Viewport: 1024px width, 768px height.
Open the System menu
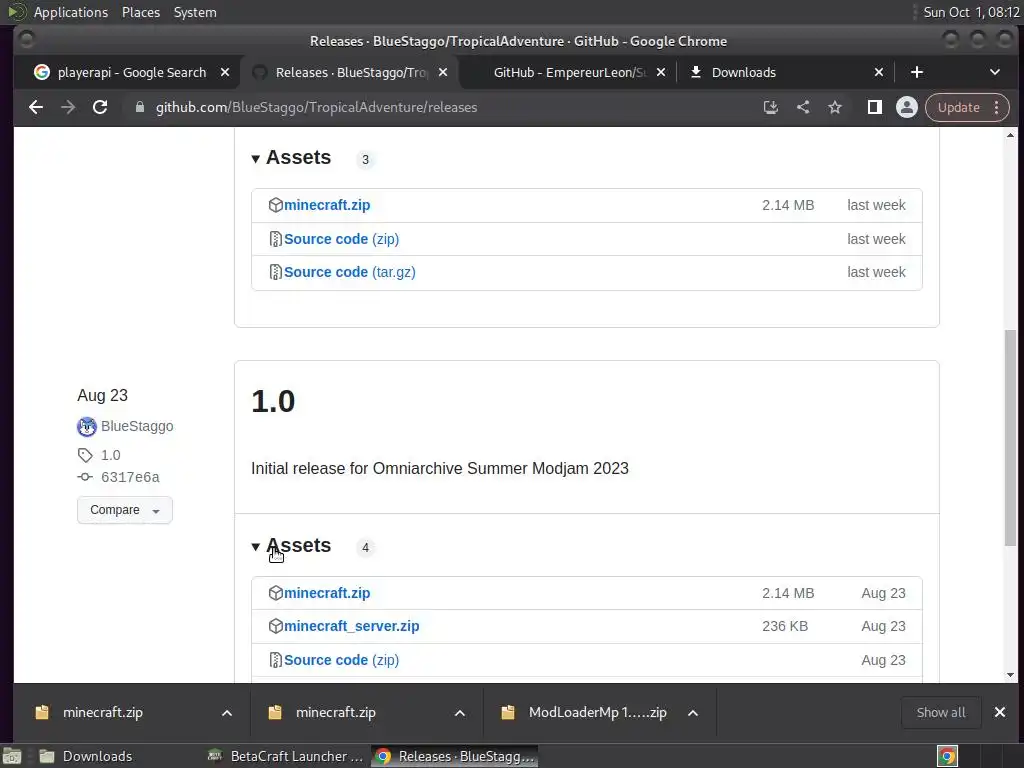(x=195, y=12)
